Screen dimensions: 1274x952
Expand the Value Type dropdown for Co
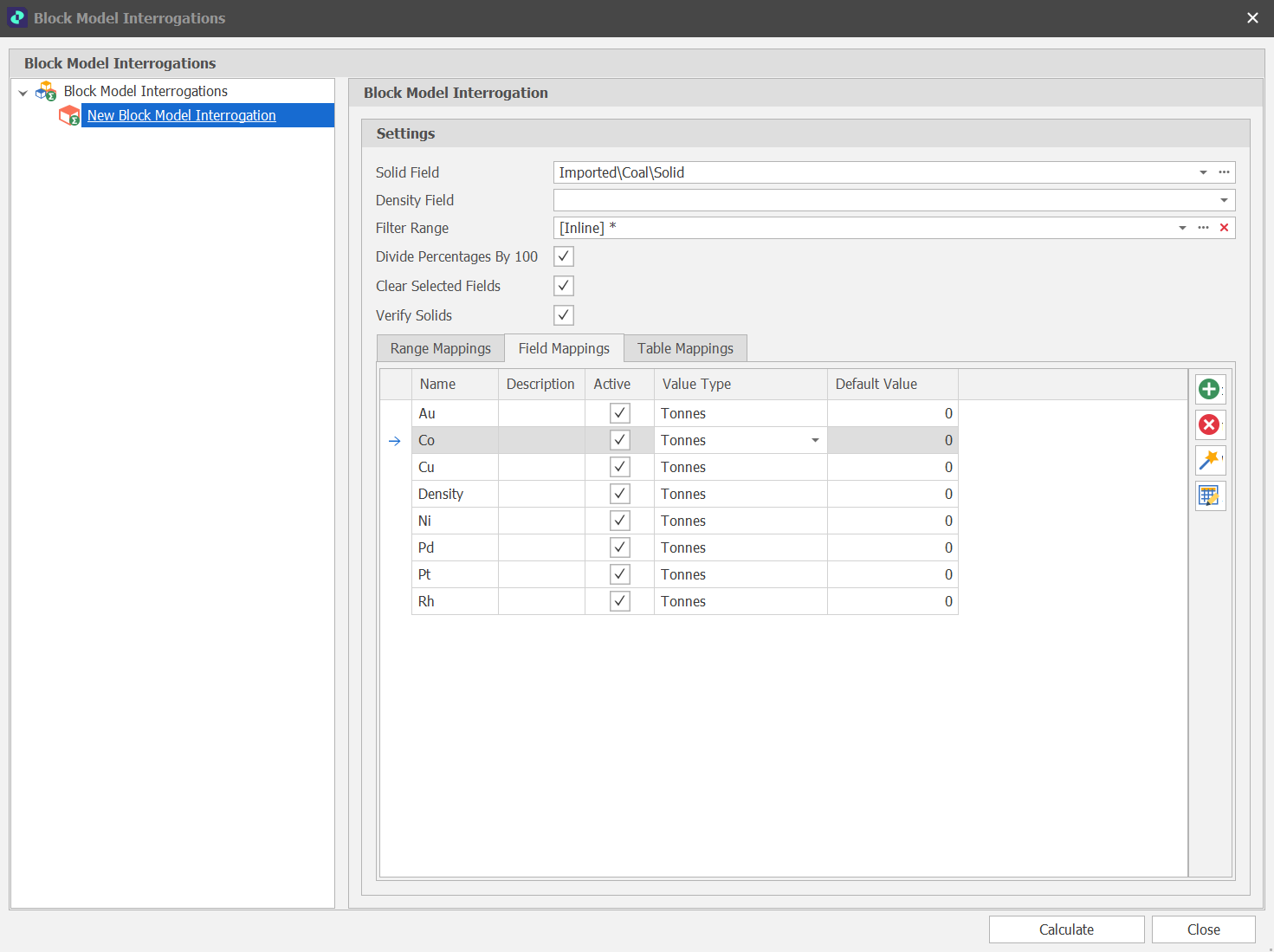(x=815, y=440)
